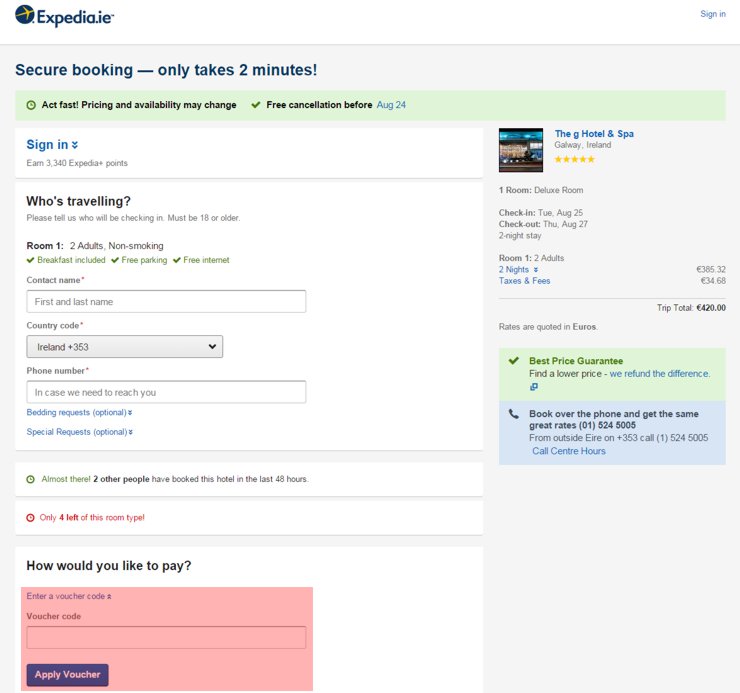Open the Taxes & Fees link

524,281
